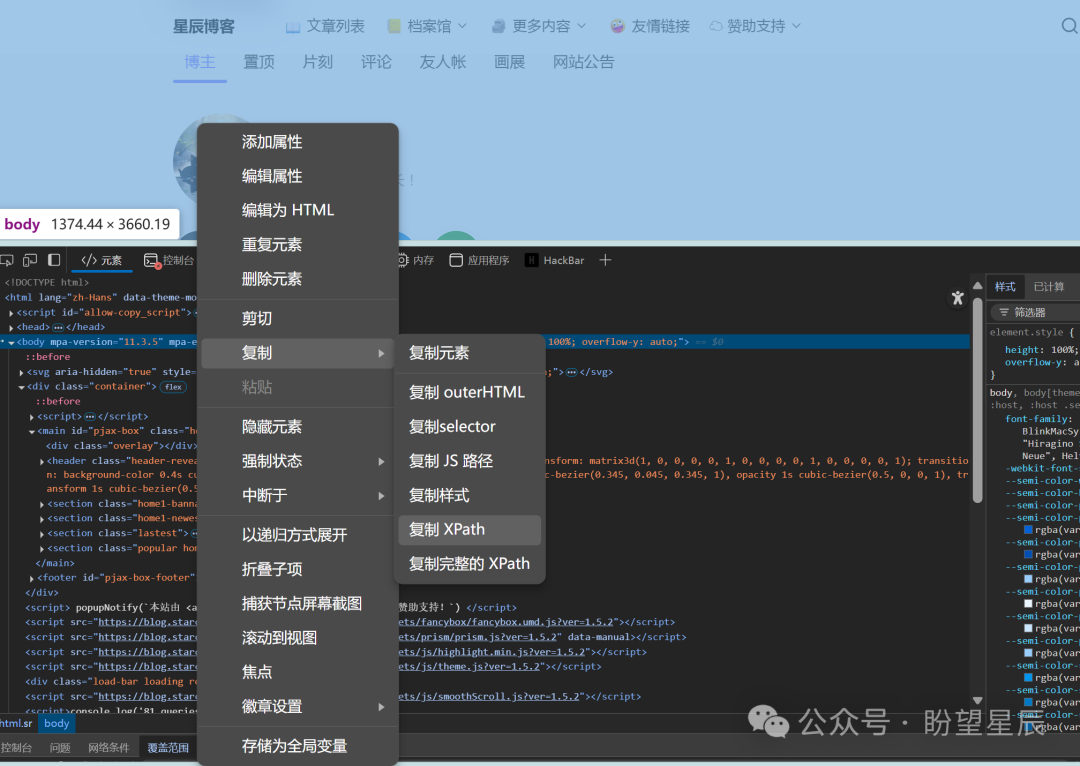
Task: Click the accessibility figure icon near Styles panel
Action: [x=957, y=297]
